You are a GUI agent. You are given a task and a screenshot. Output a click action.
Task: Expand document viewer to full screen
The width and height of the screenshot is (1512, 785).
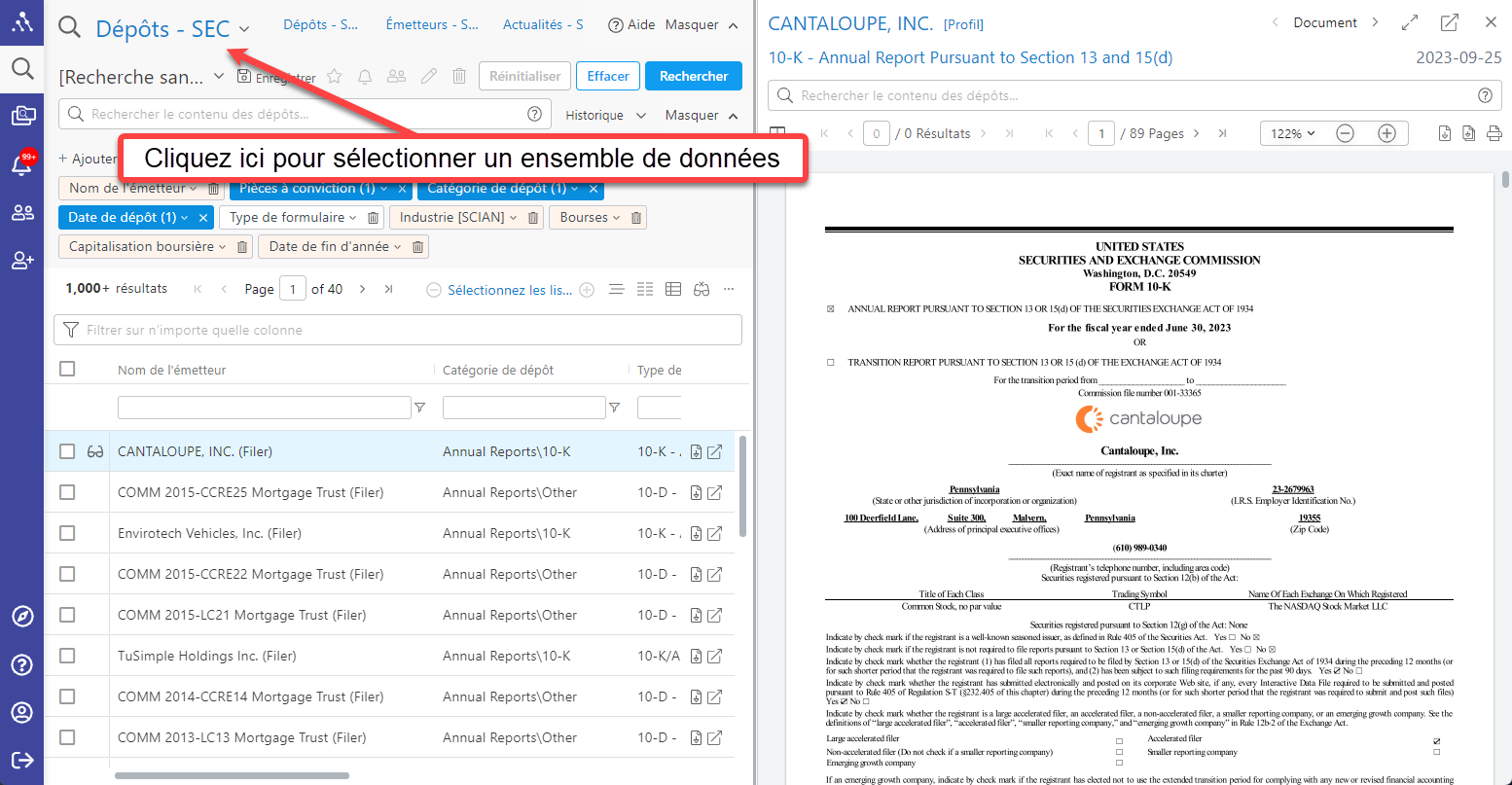(x=1410, y=22)
